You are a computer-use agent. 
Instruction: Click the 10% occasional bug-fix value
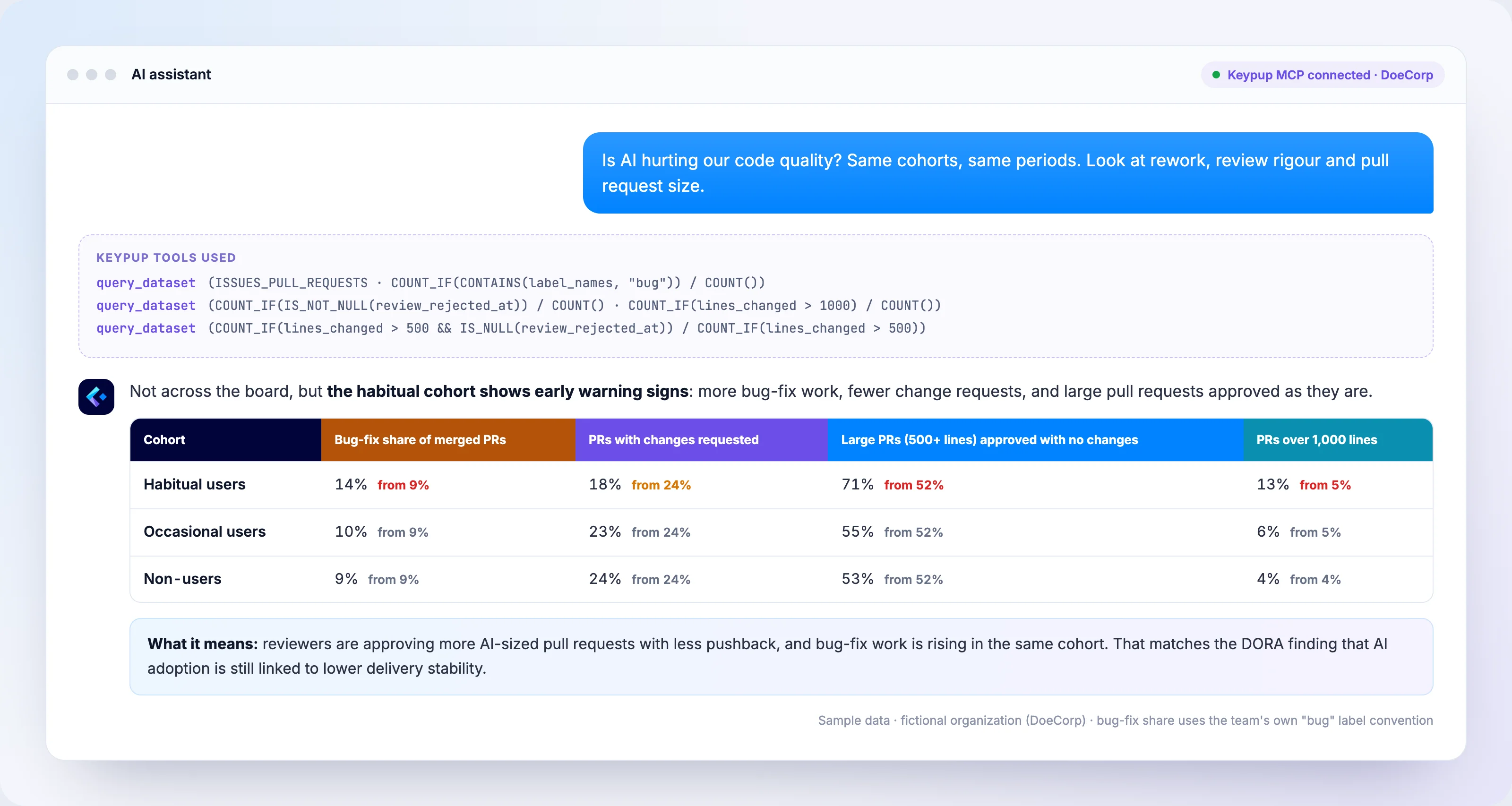click(351, 531)
